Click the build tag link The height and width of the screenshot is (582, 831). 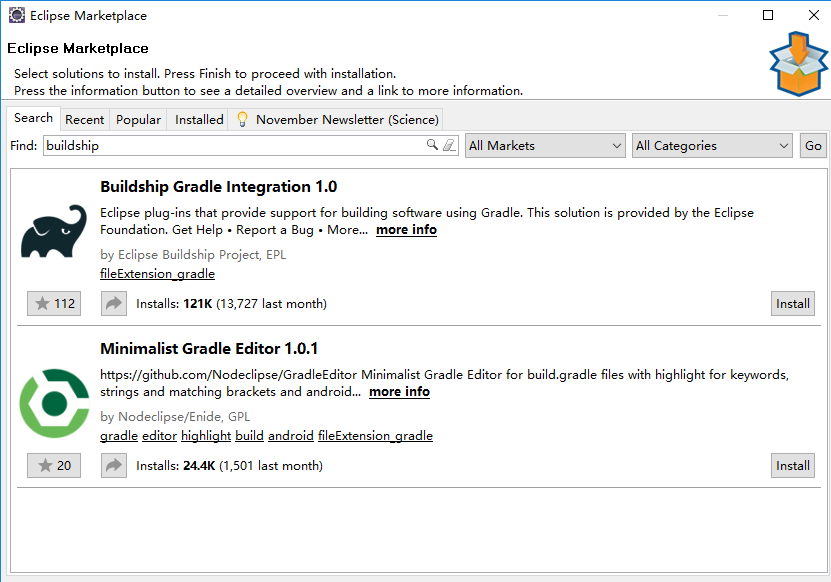point(250,436)
